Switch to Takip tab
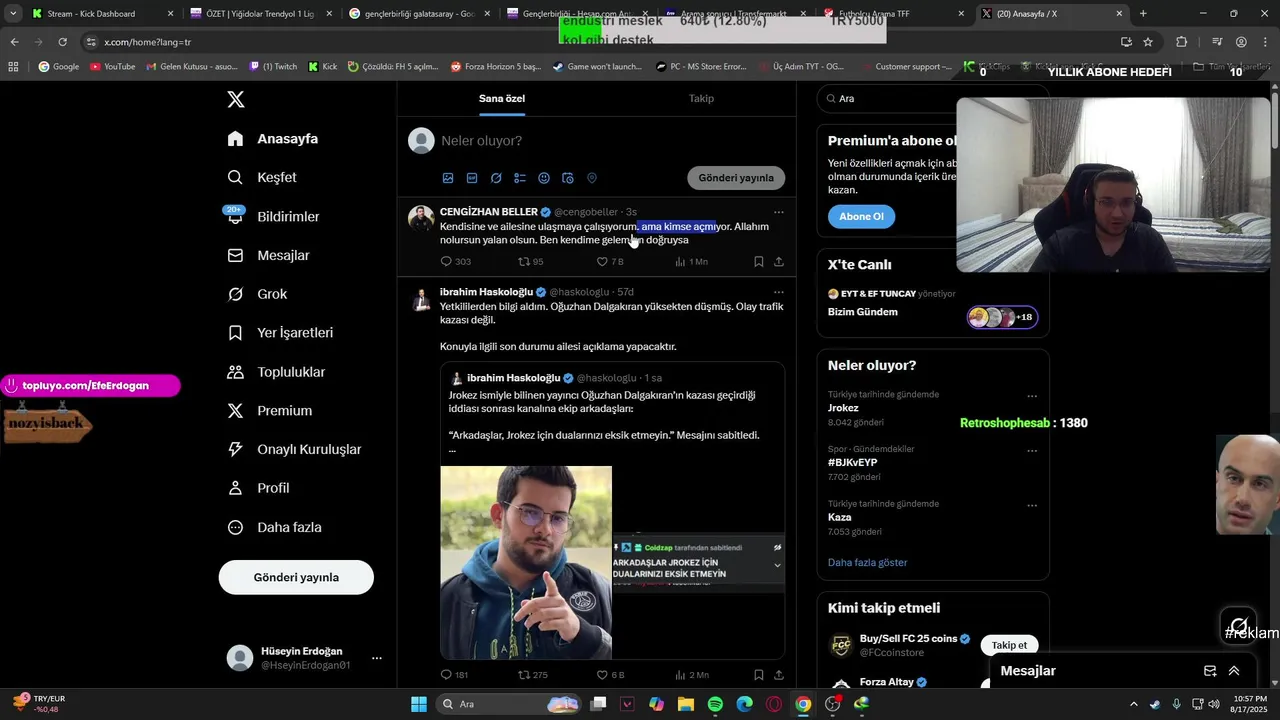The width and height of the screenshot is (1280, 720). (x=701, y=98)
